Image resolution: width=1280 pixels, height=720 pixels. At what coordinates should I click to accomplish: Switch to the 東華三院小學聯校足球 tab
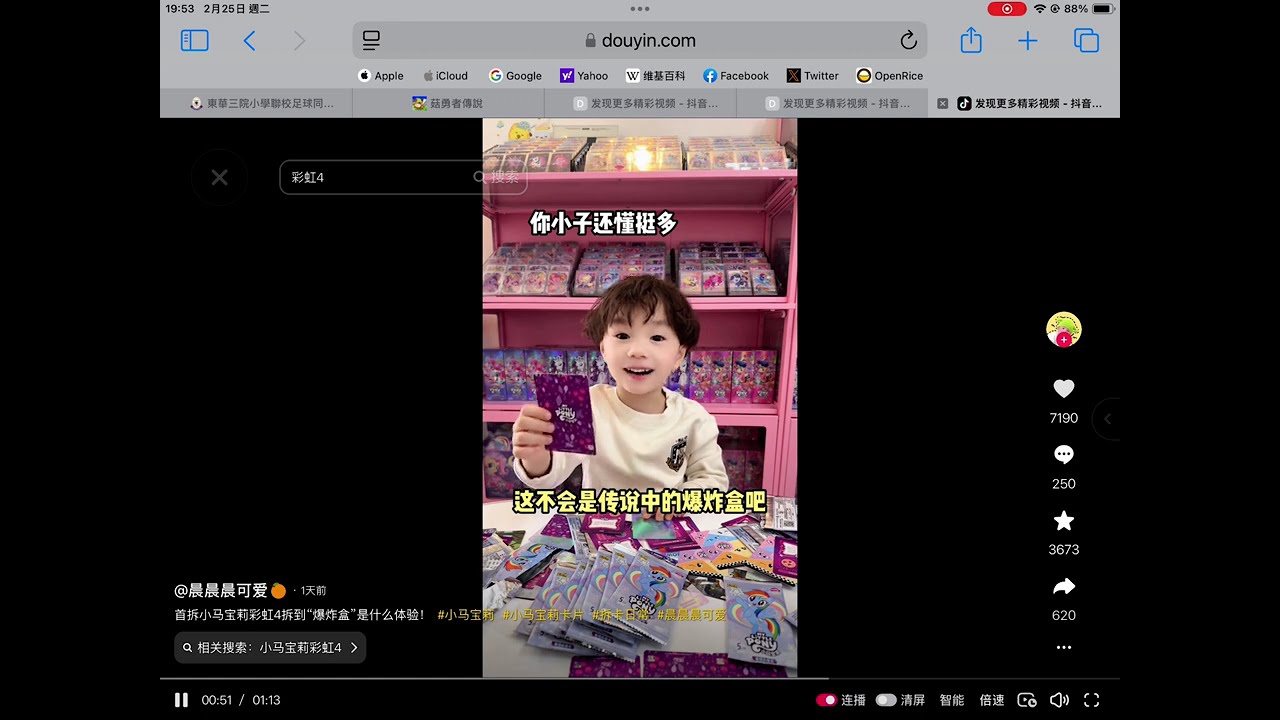[256, 103]
